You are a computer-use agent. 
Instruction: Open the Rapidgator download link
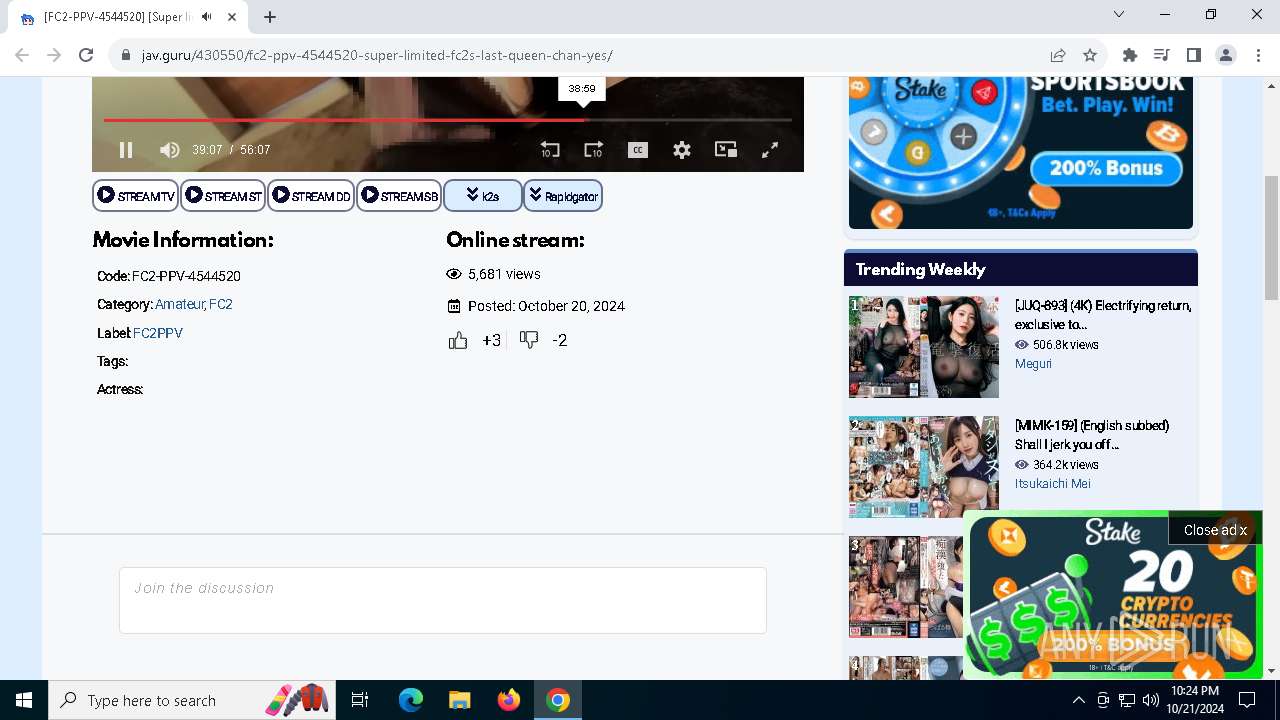pos(563,196)
